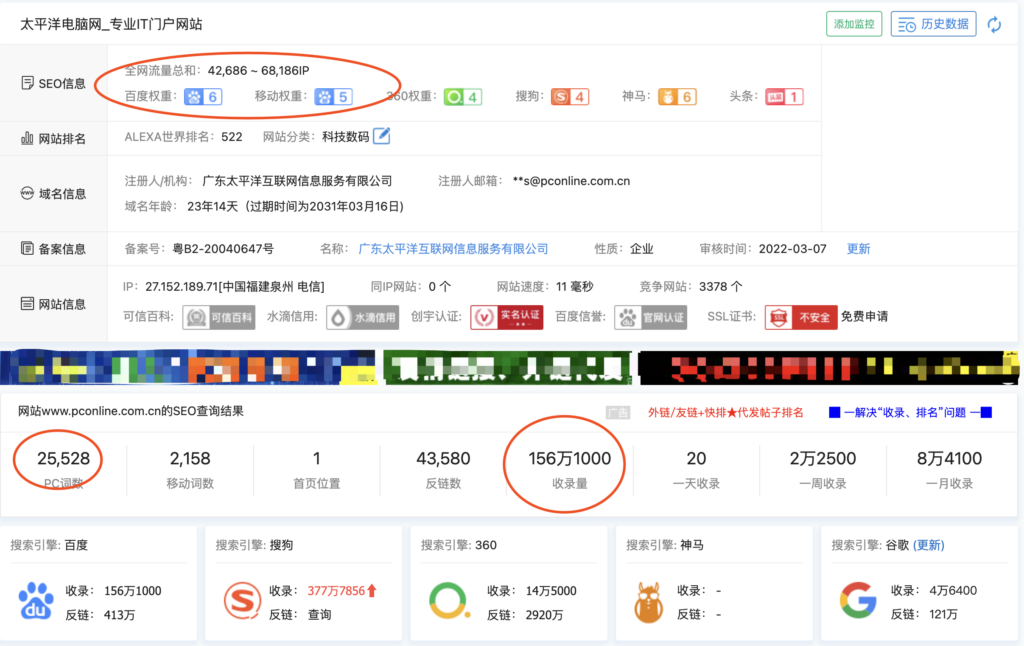This screenshot has height=646, width=1024.
Task: Click the middle green banner ad
Action: pyautogui.click(x=507, y=367)
